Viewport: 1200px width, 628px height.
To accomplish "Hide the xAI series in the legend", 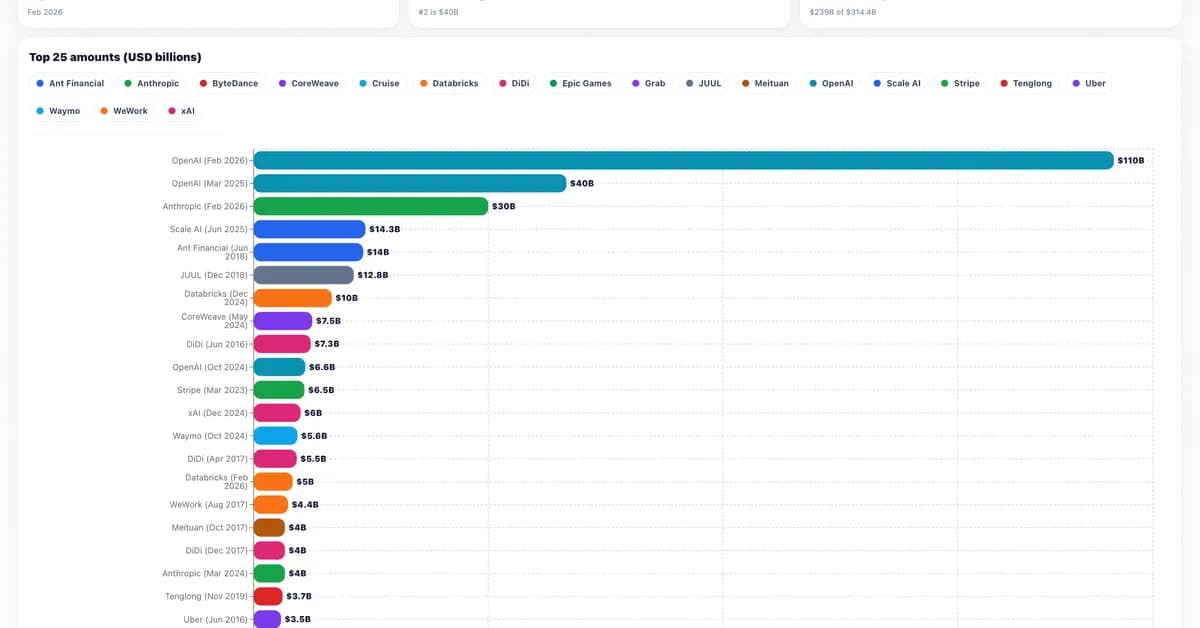I will pyautogui.click(x=181, y=110).
